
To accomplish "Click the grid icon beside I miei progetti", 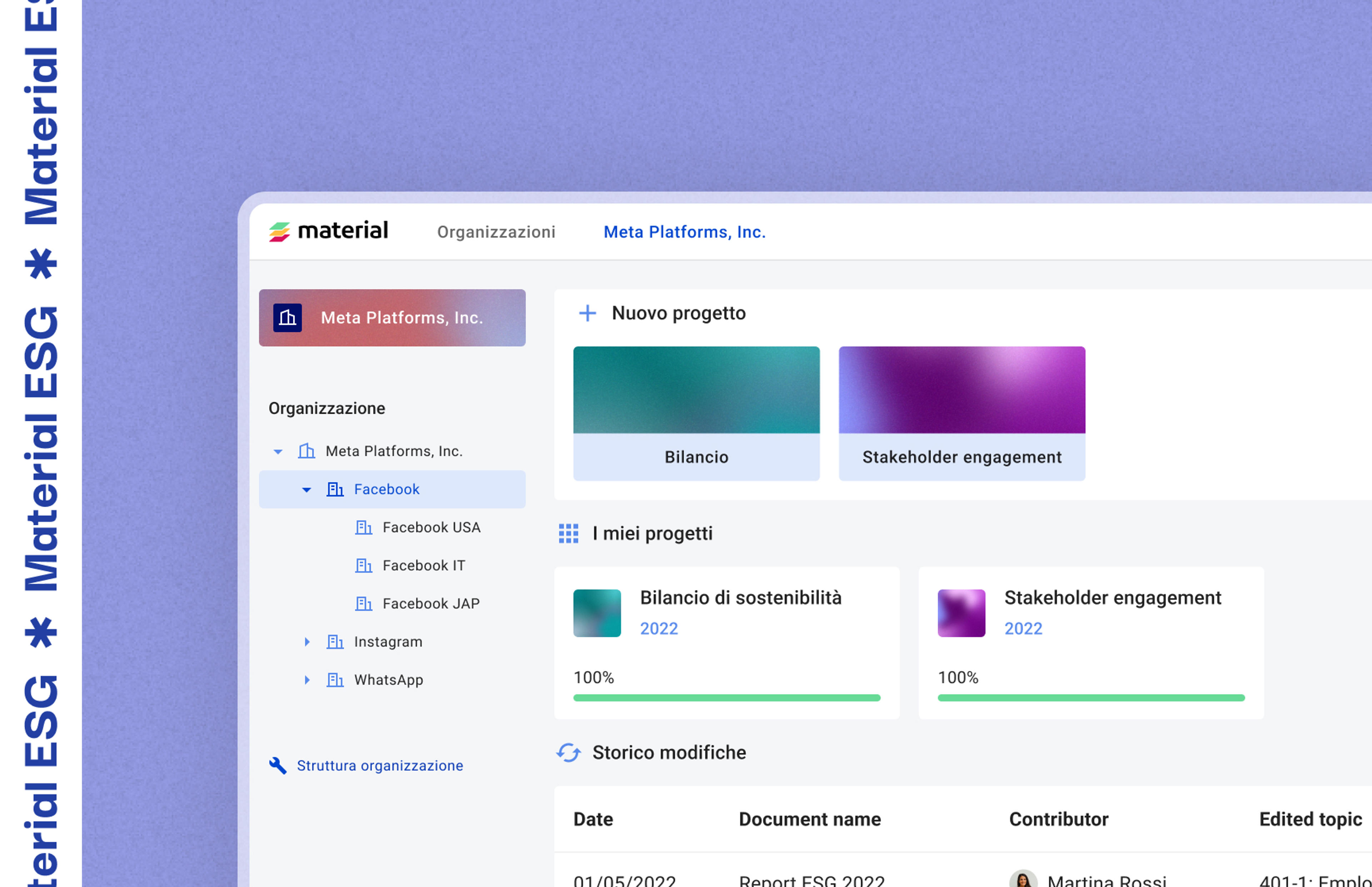I will click(568, 533).
